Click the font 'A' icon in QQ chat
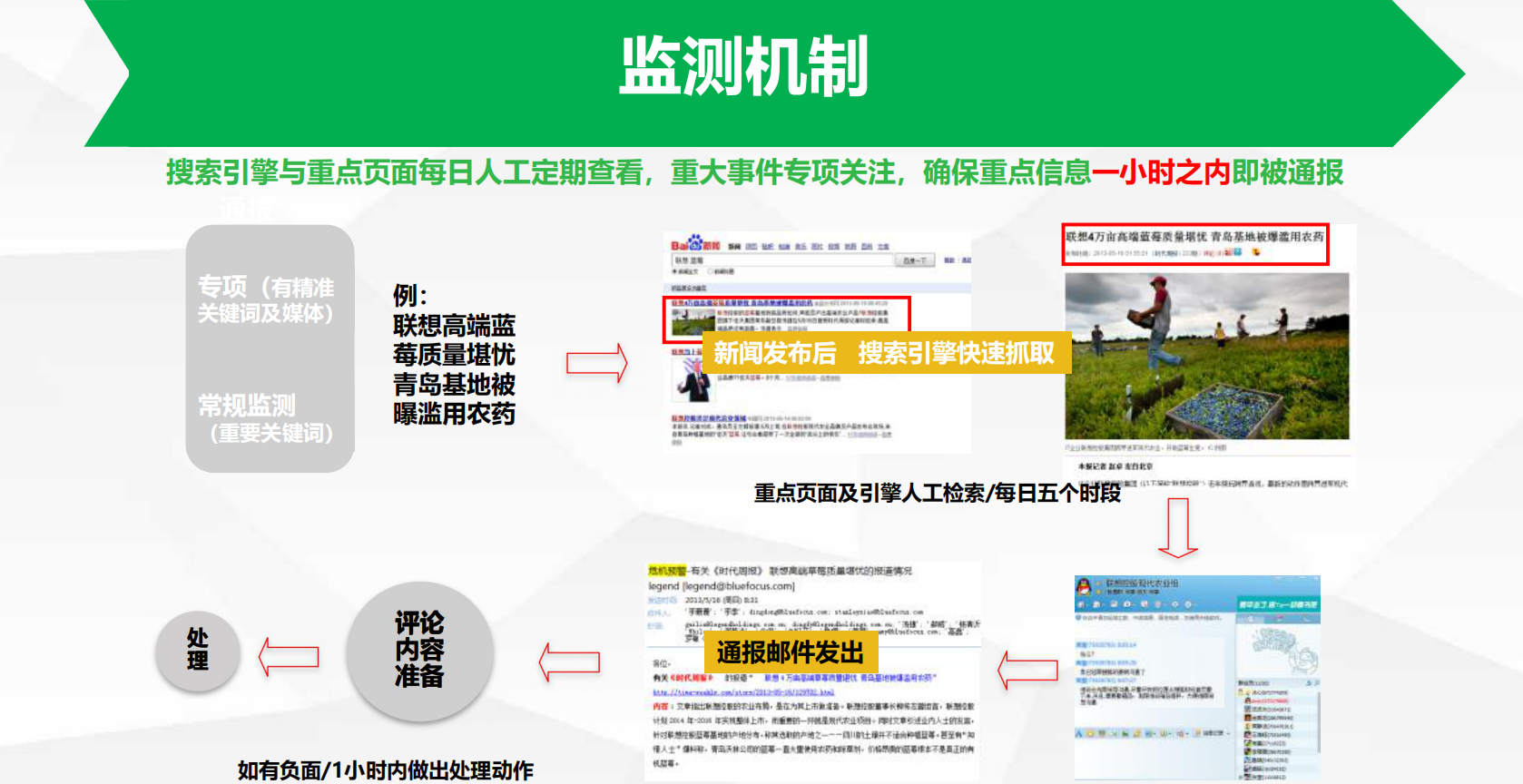 pyautogui.click(x=1080, y=733)
